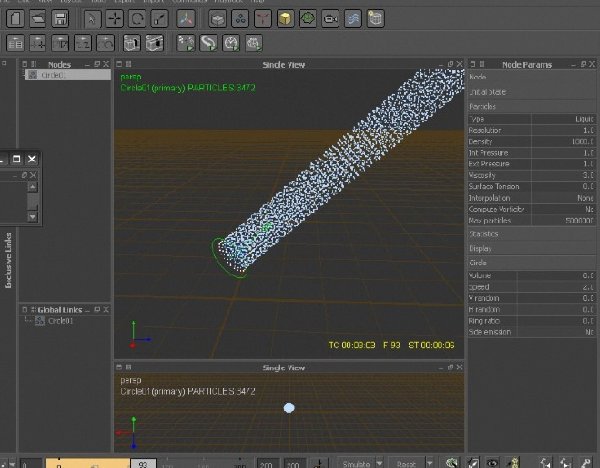Viewport: 600px width, 468px height.
Task: Add a camera with camera icon
Action: tap(330, 18)
